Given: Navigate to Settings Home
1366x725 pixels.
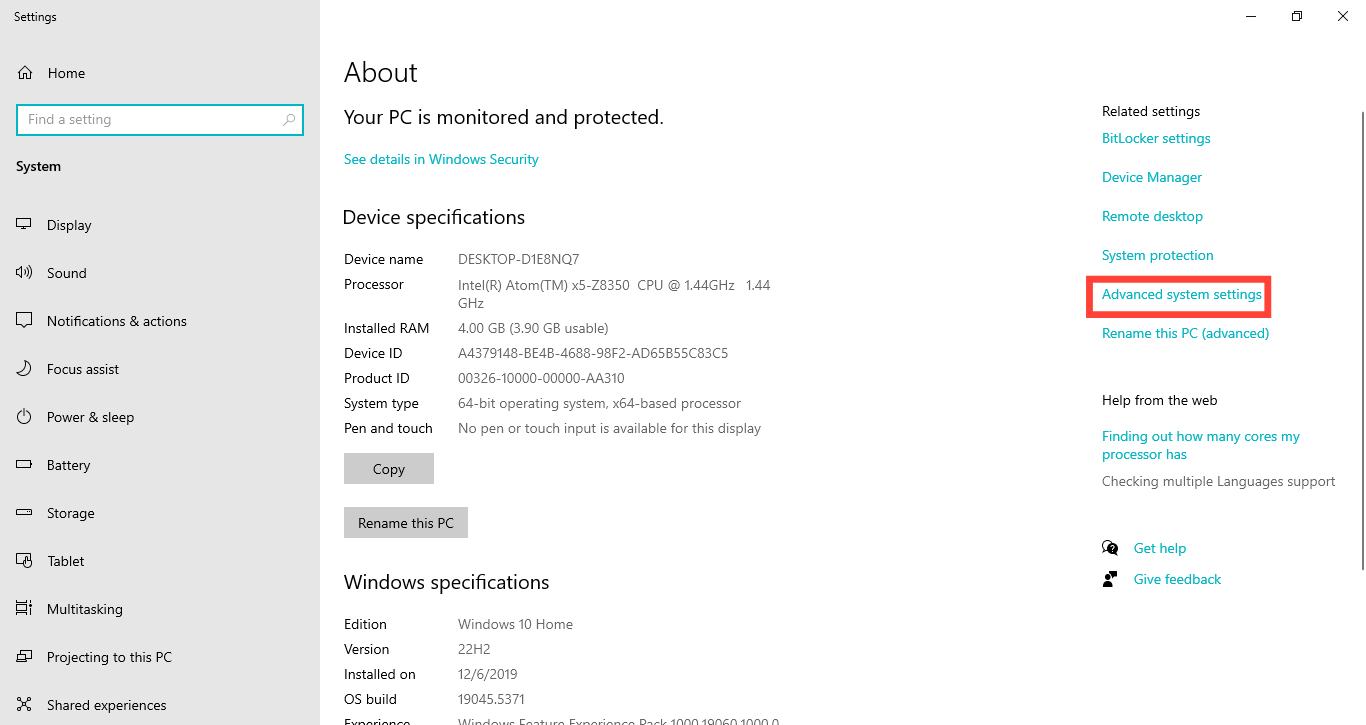Looking at the screenshot, I should (66, 72).
